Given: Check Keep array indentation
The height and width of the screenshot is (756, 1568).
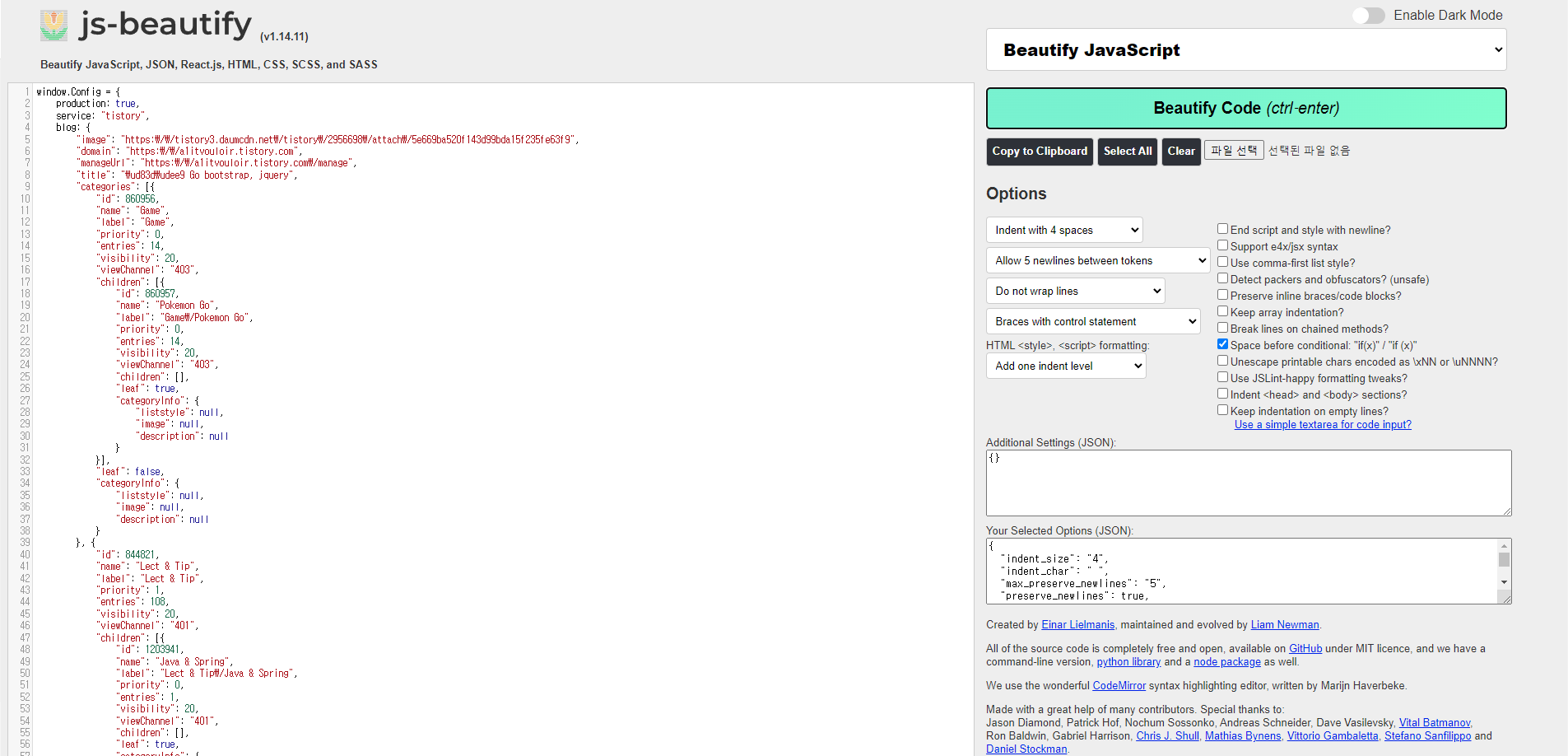Looking at the screenshot, I should point(1222,311).
